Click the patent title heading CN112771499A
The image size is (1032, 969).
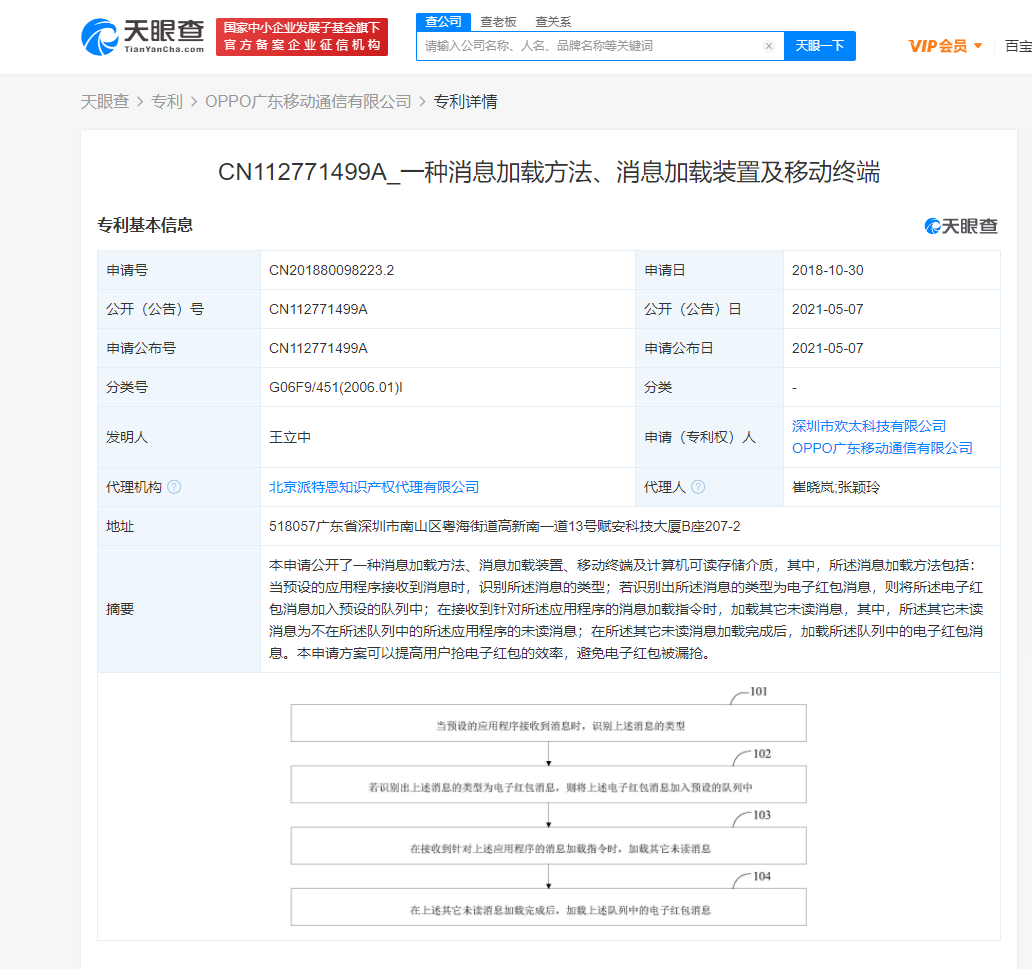point(549,172)
